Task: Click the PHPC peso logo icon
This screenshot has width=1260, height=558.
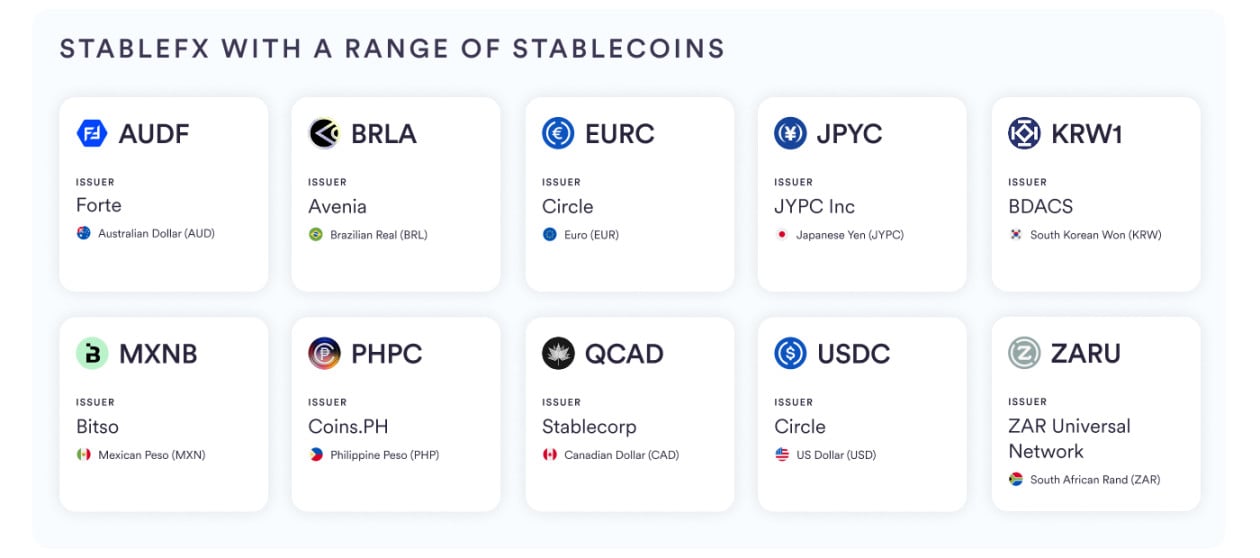Action: pos(324,353)
